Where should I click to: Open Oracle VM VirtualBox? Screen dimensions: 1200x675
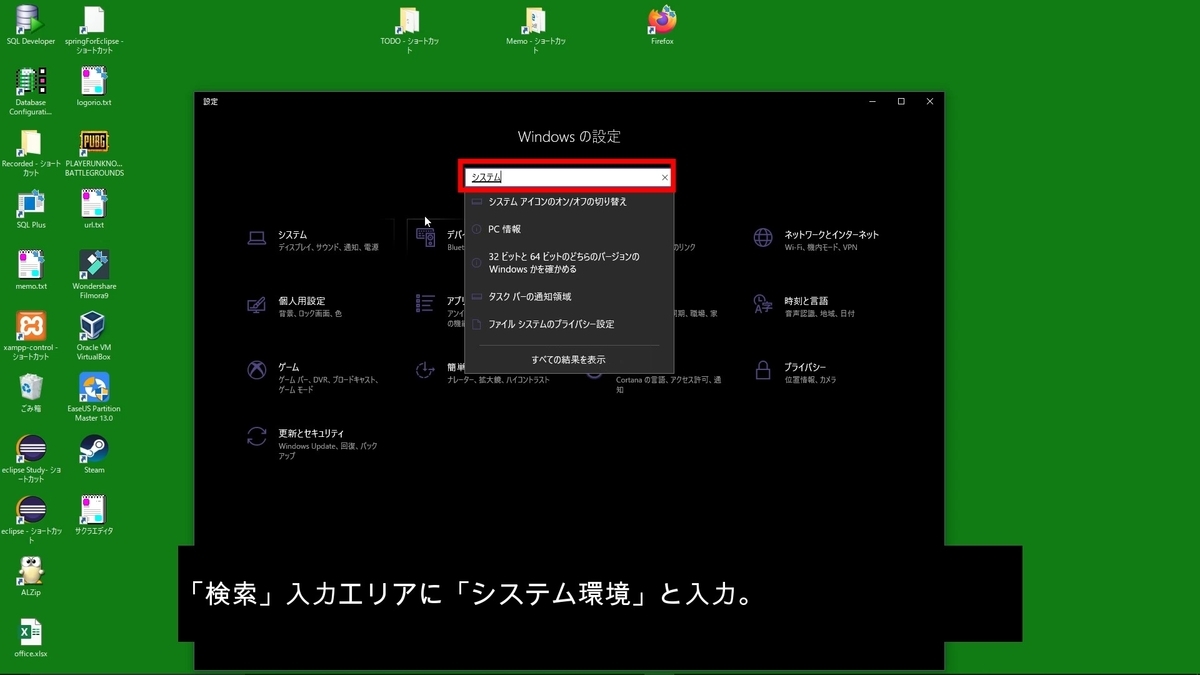coord(93,332)
